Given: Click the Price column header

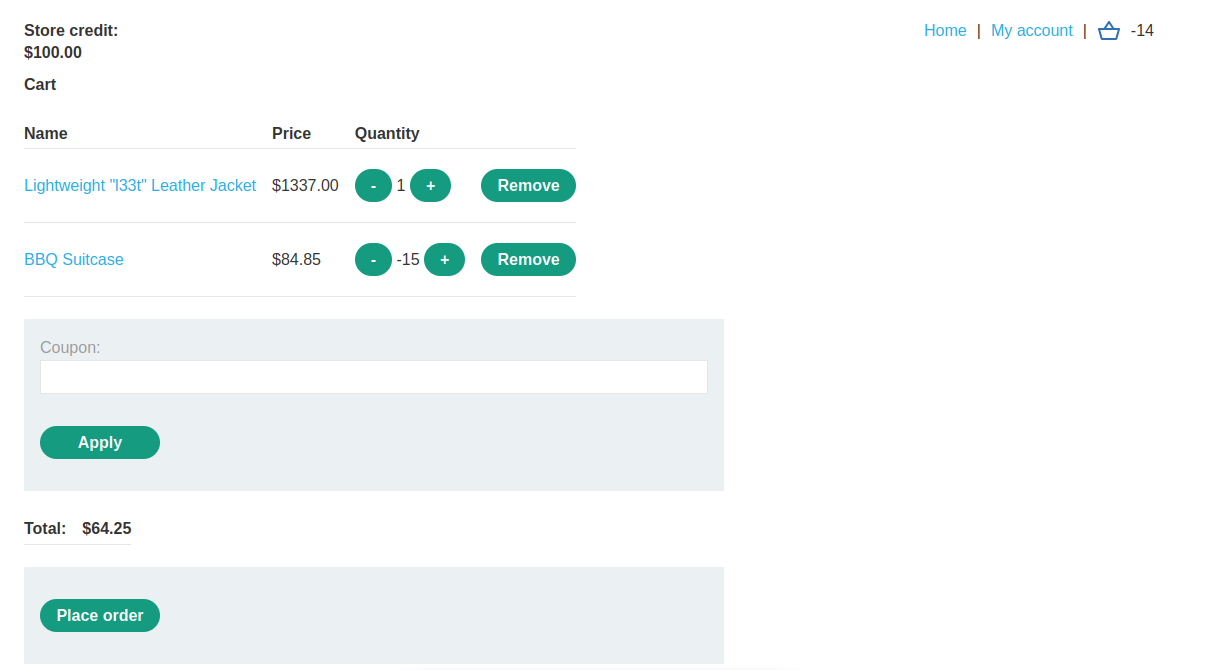Looking at the screenshot, I should (291, 134).
